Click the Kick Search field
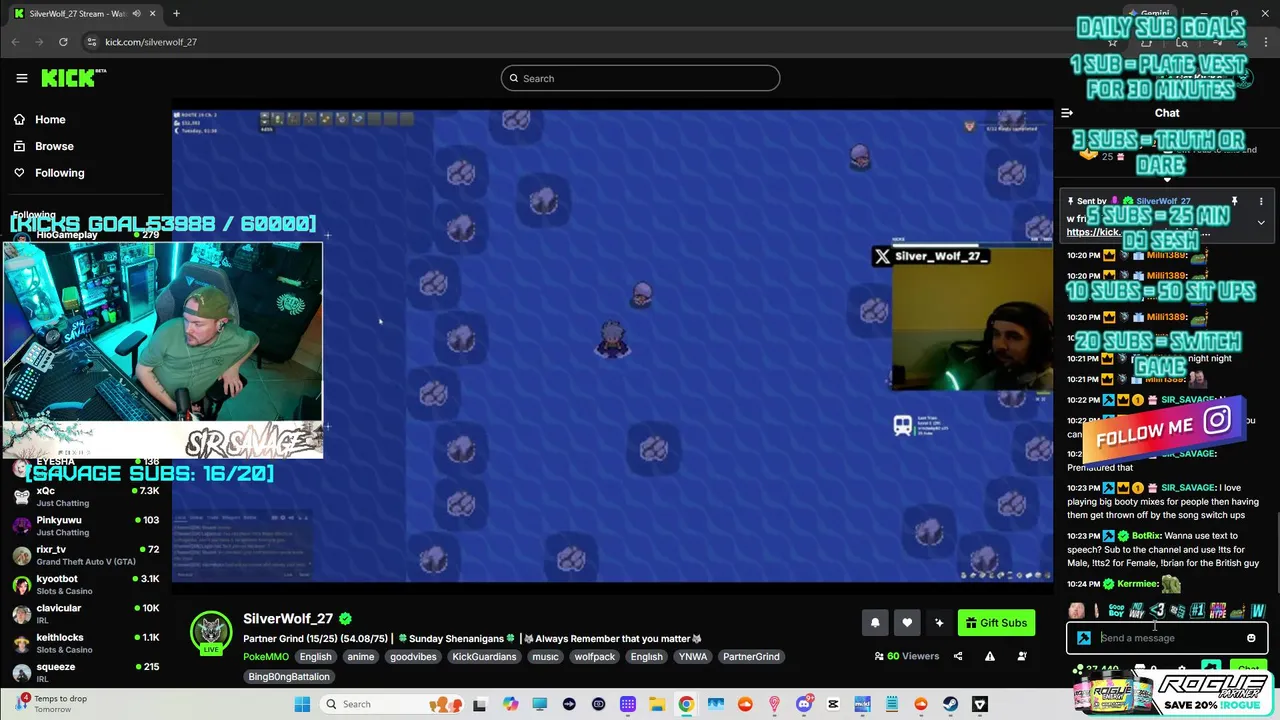 640,78
